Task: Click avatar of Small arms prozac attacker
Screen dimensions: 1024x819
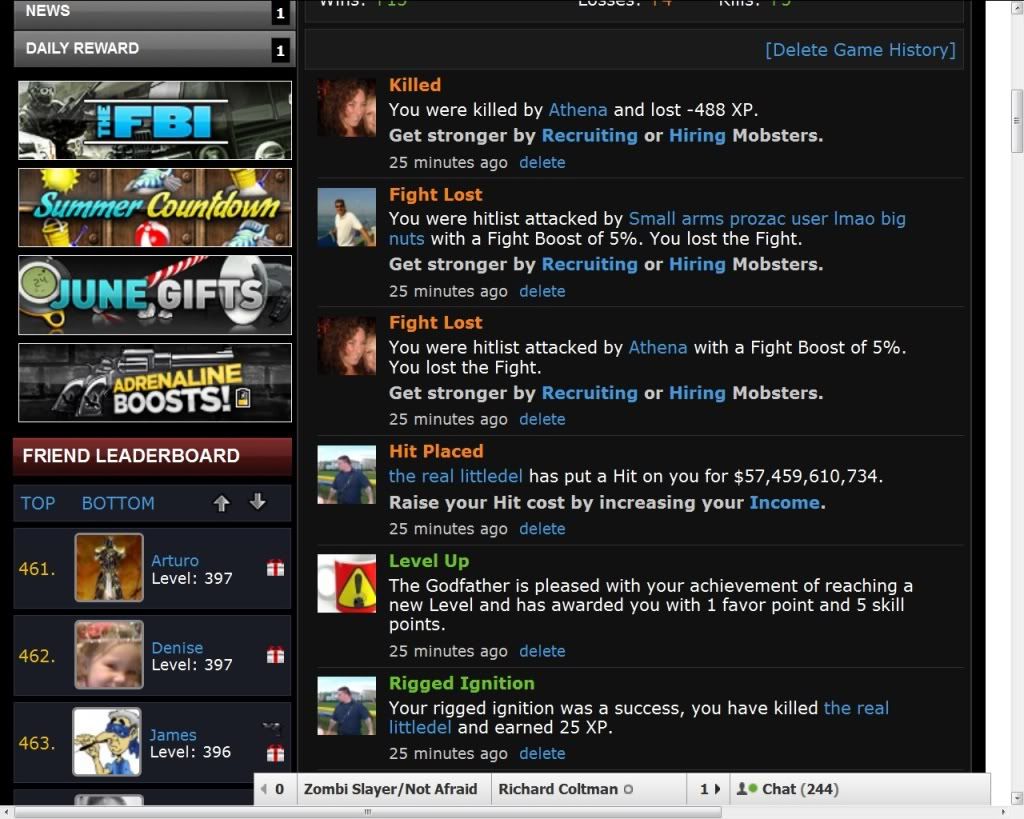Action: 346,217
